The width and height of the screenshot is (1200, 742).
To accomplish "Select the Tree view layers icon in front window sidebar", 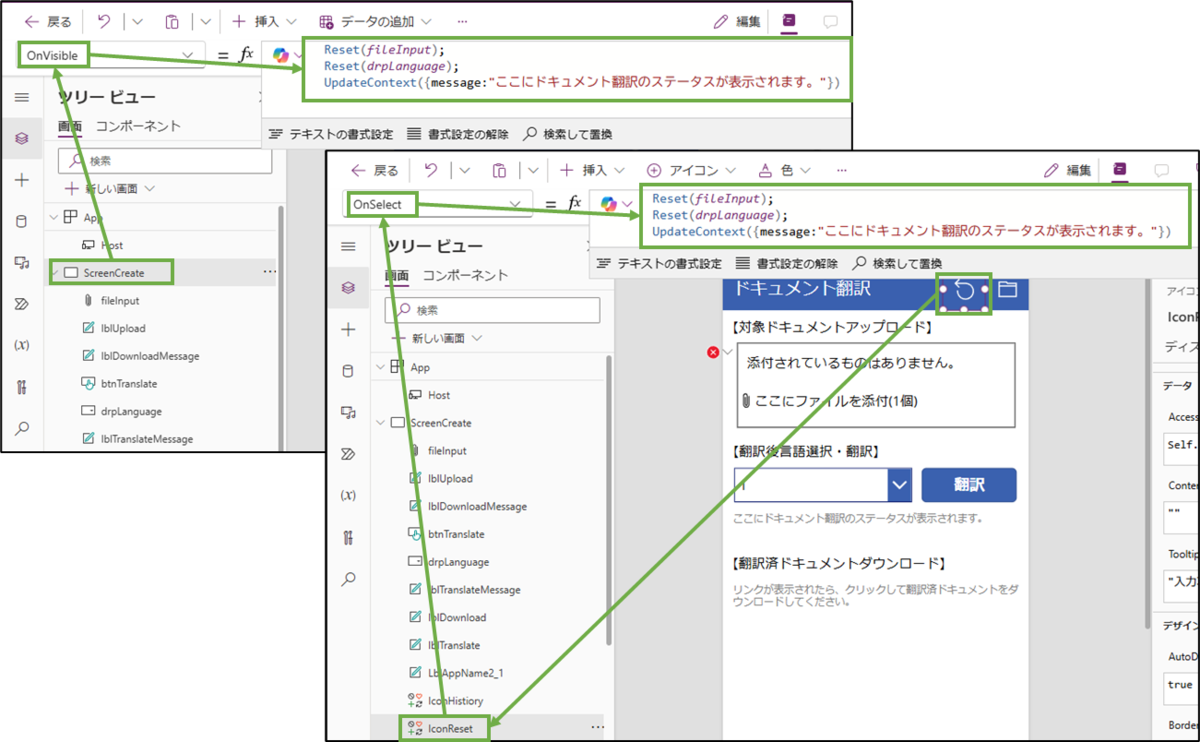I will (348, 288).
